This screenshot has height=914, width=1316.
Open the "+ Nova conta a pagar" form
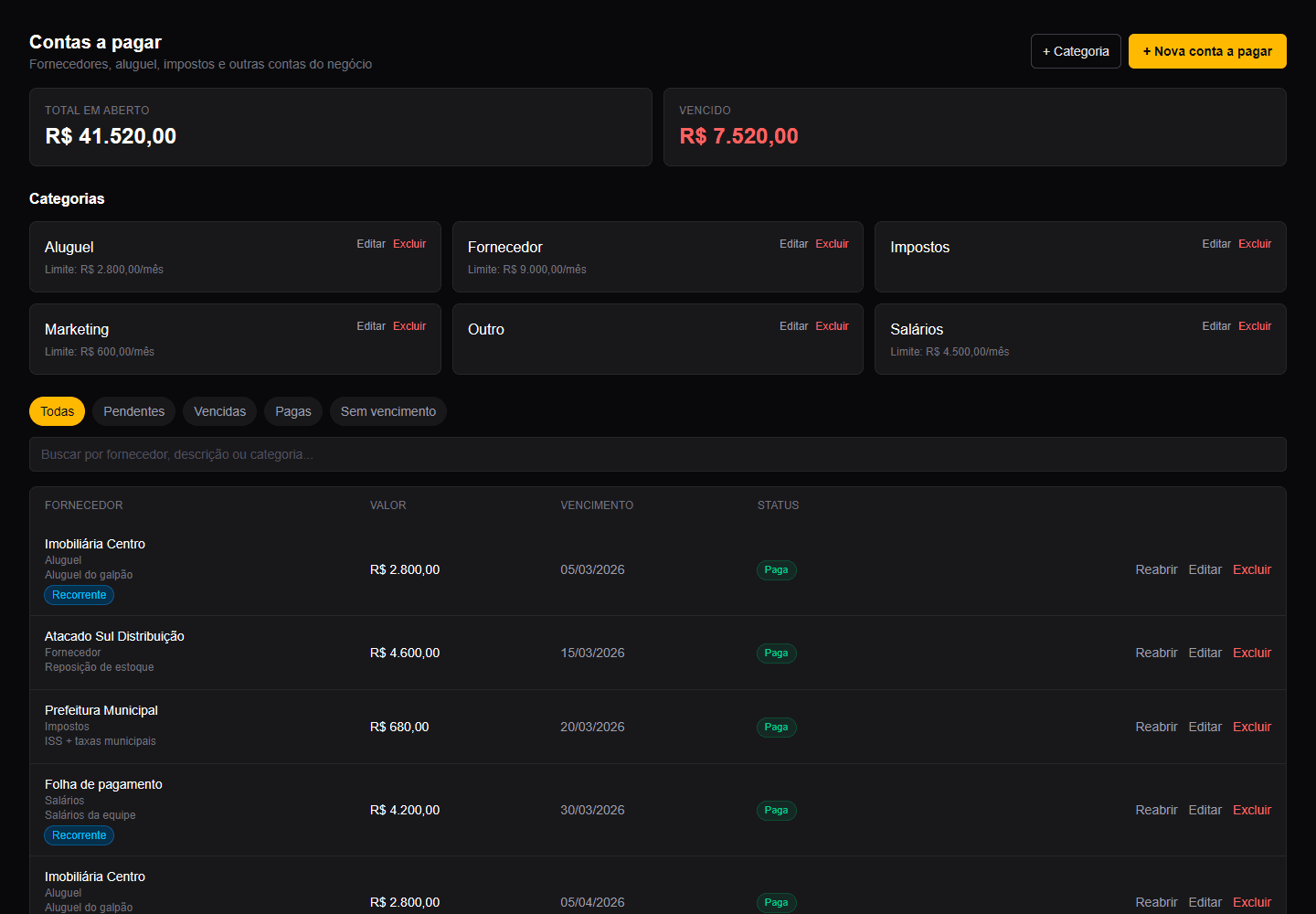[x=1207, y=51]
